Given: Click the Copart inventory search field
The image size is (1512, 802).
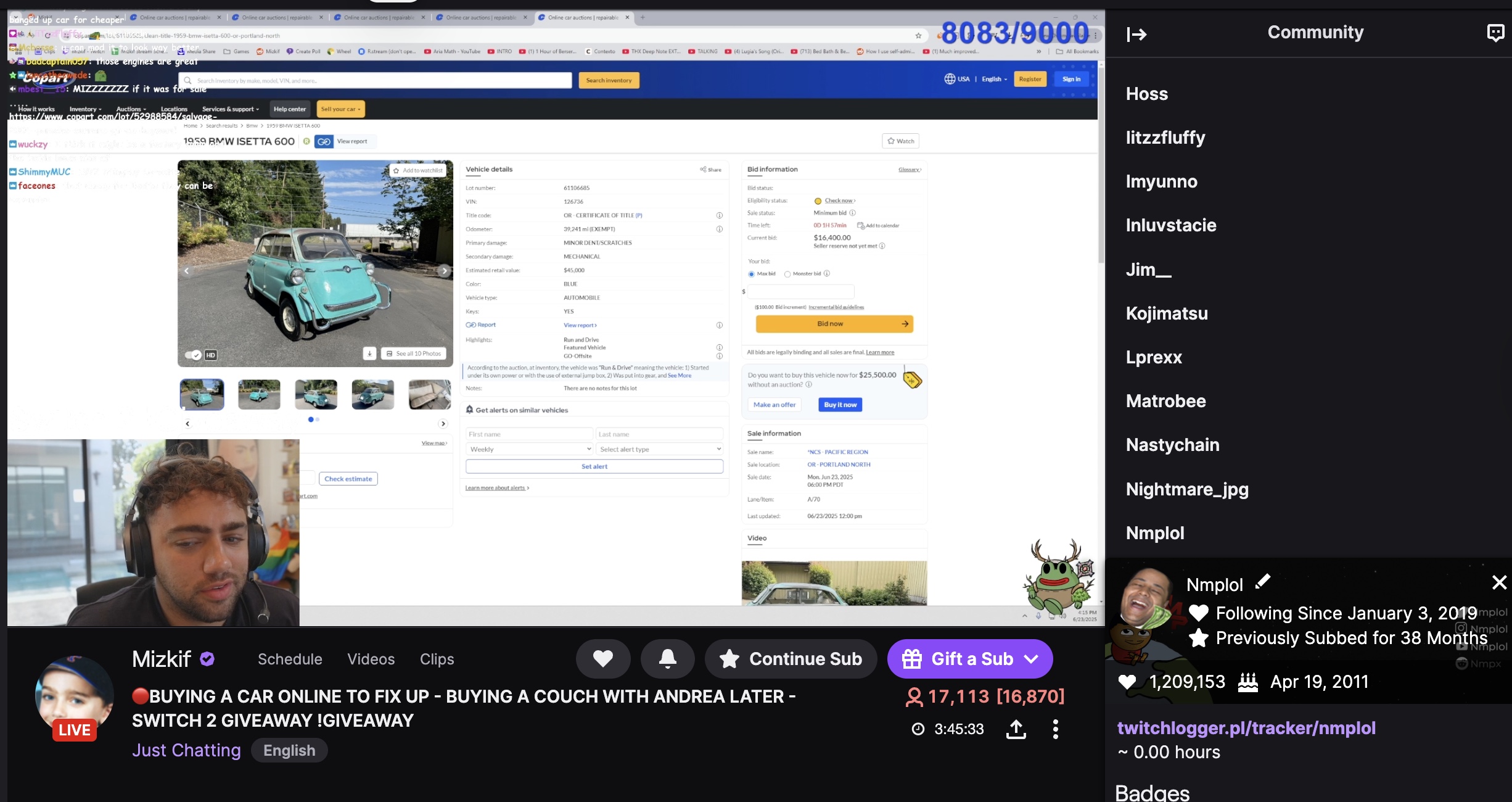Looking at the screenshot, I should 375,80.
